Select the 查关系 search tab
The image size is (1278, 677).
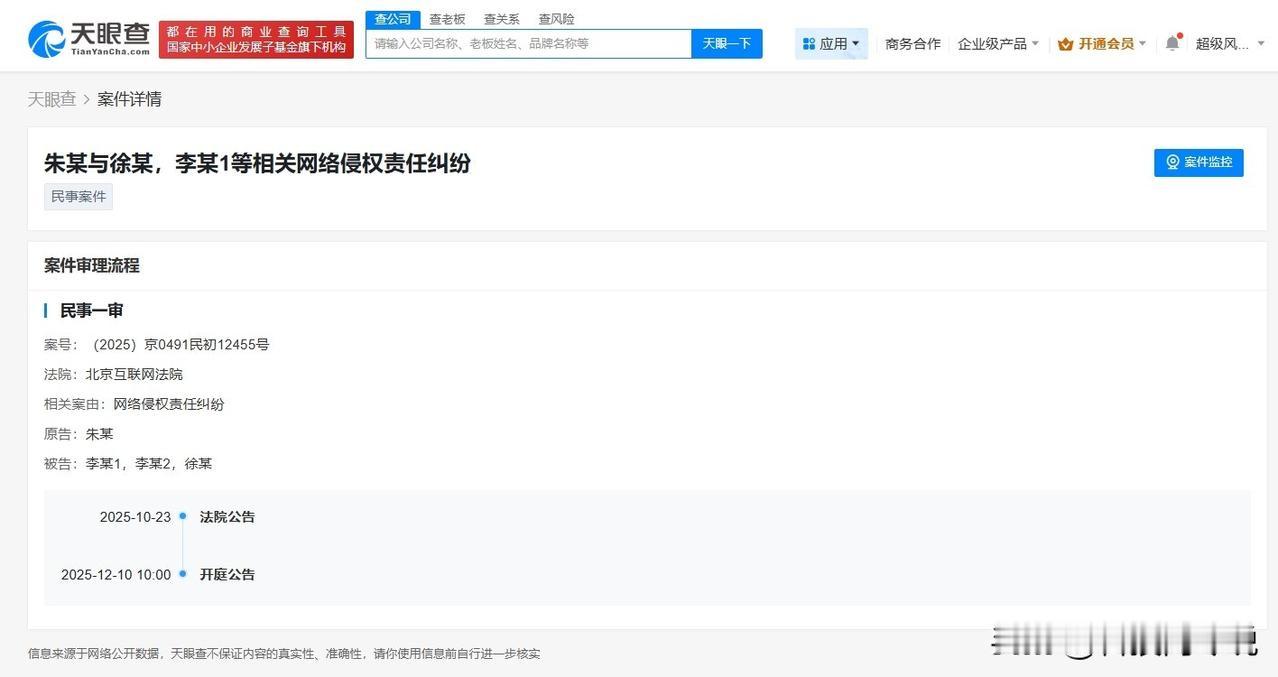pyautogui.click(x=500, y=18)
